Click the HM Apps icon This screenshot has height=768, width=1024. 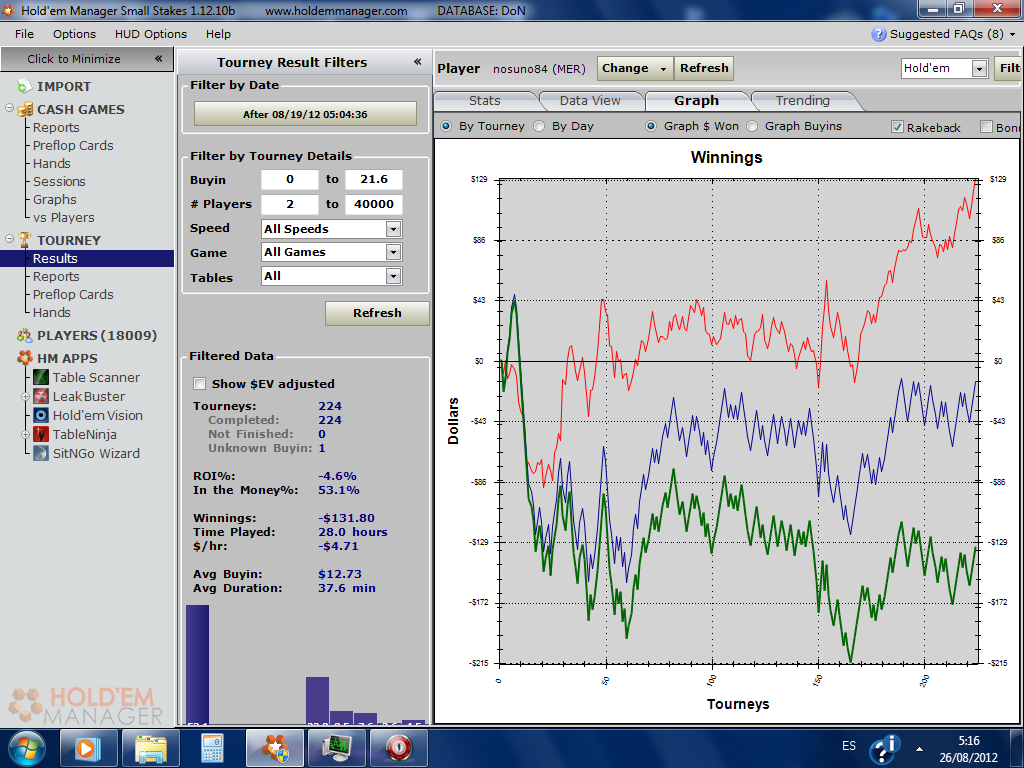[x=25, y=358]
